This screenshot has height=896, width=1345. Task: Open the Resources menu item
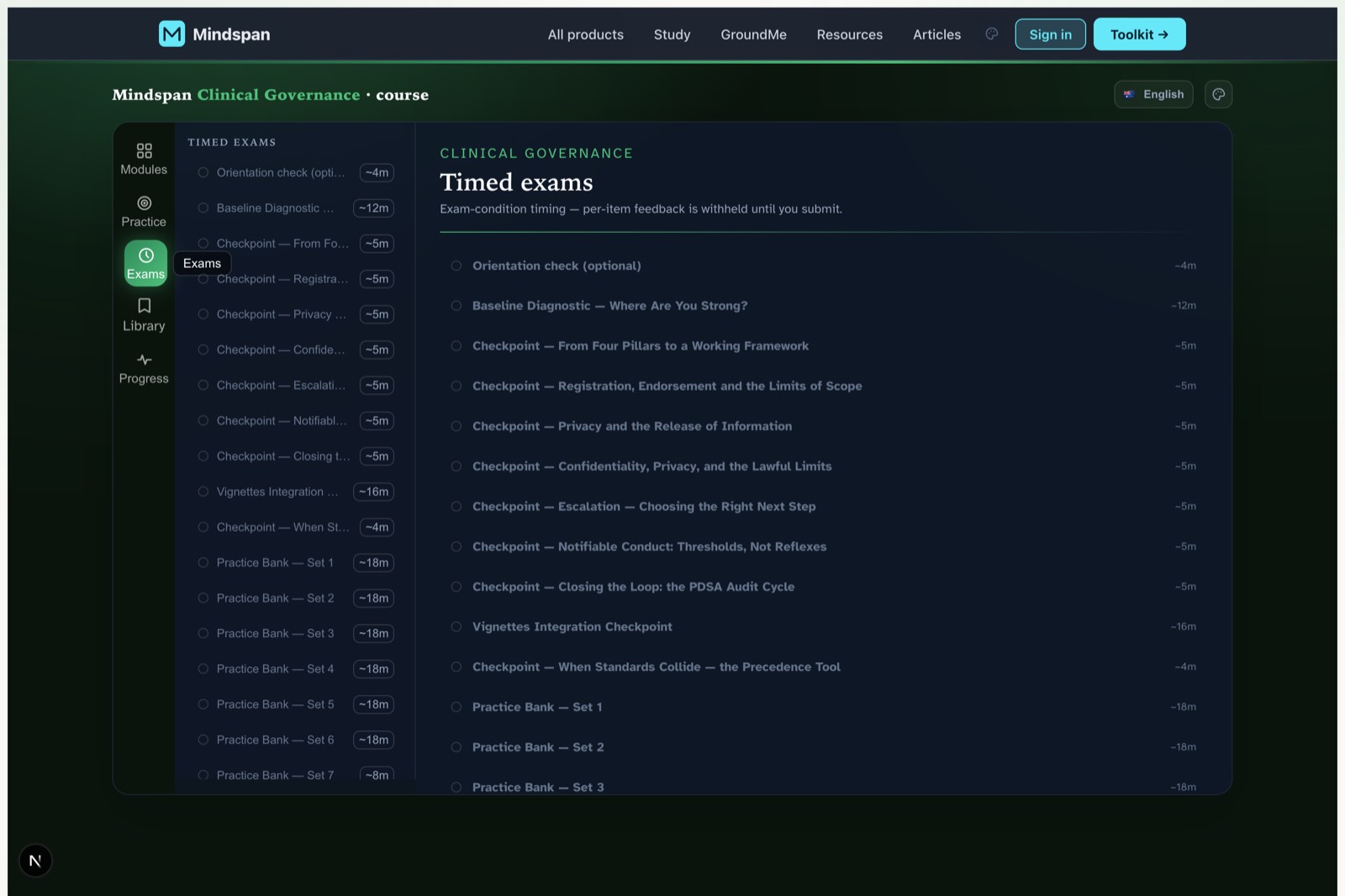(850, 34)
